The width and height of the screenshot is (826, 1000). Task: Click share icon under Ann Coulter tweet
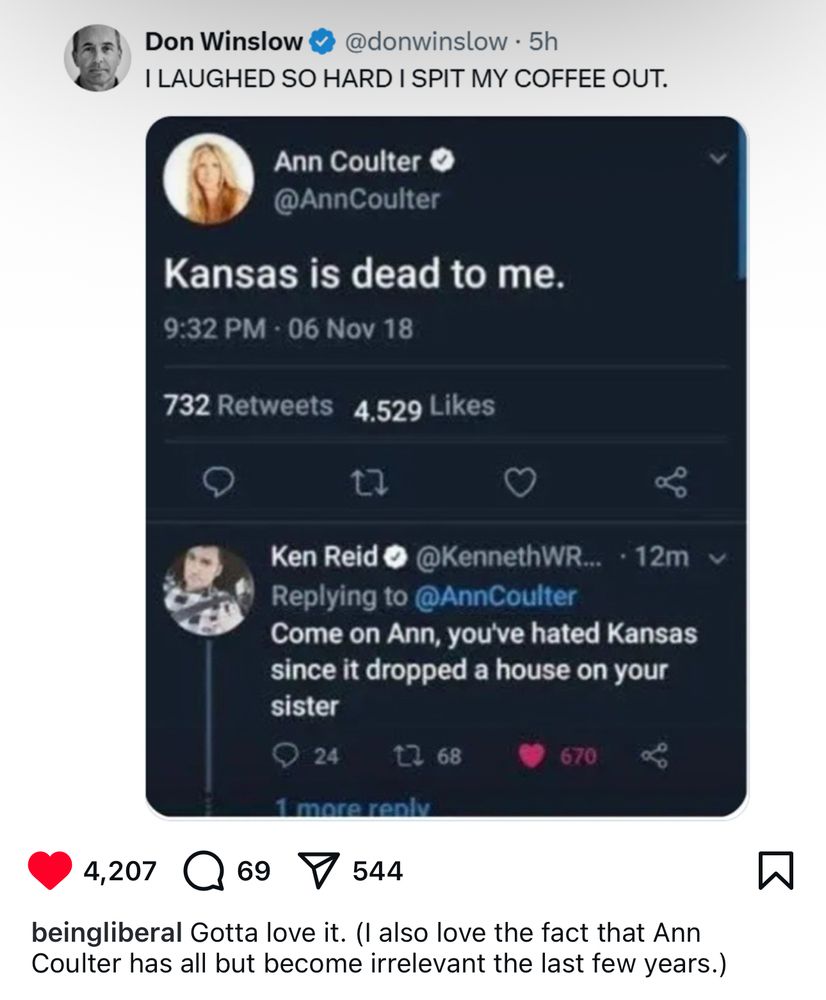tap(672, 482)
